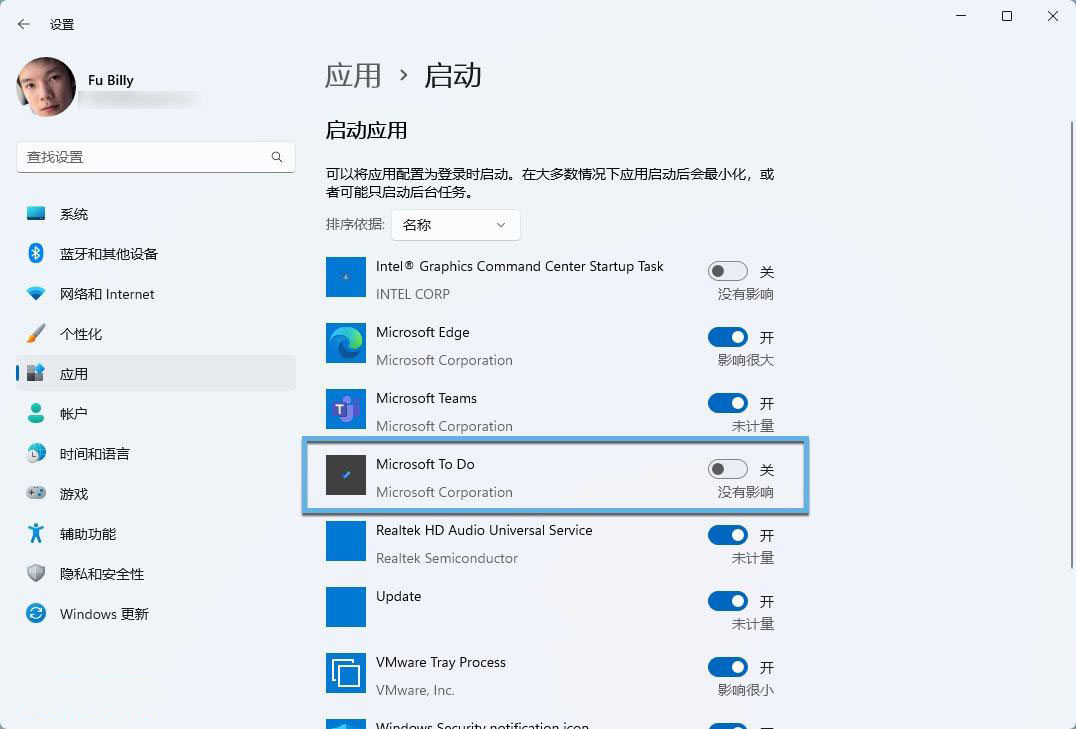Click the 应用 breadcrumb link
This screenshot has height=729, width=1076.
coord(353,76)
